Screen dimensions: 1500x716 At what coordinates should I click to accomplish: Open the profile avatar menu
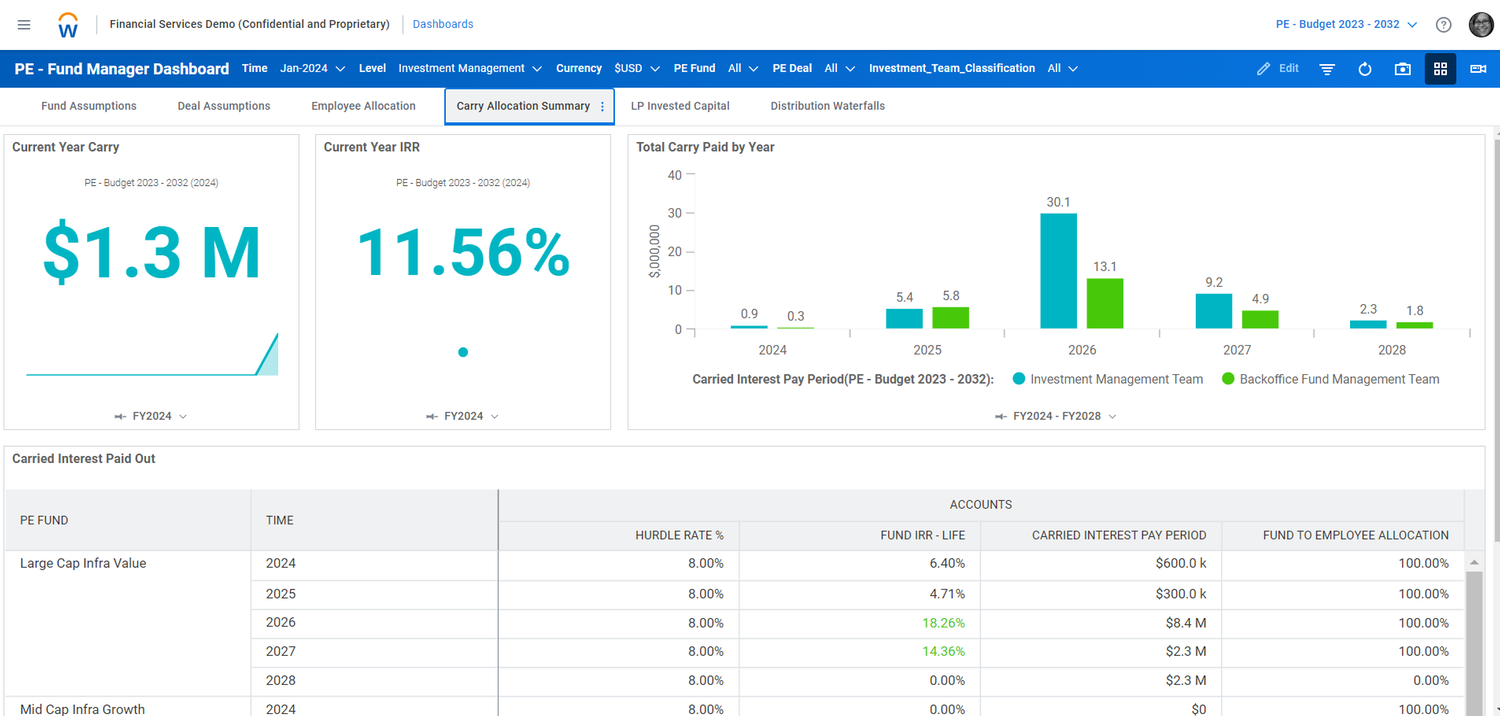coord(1481,24)
